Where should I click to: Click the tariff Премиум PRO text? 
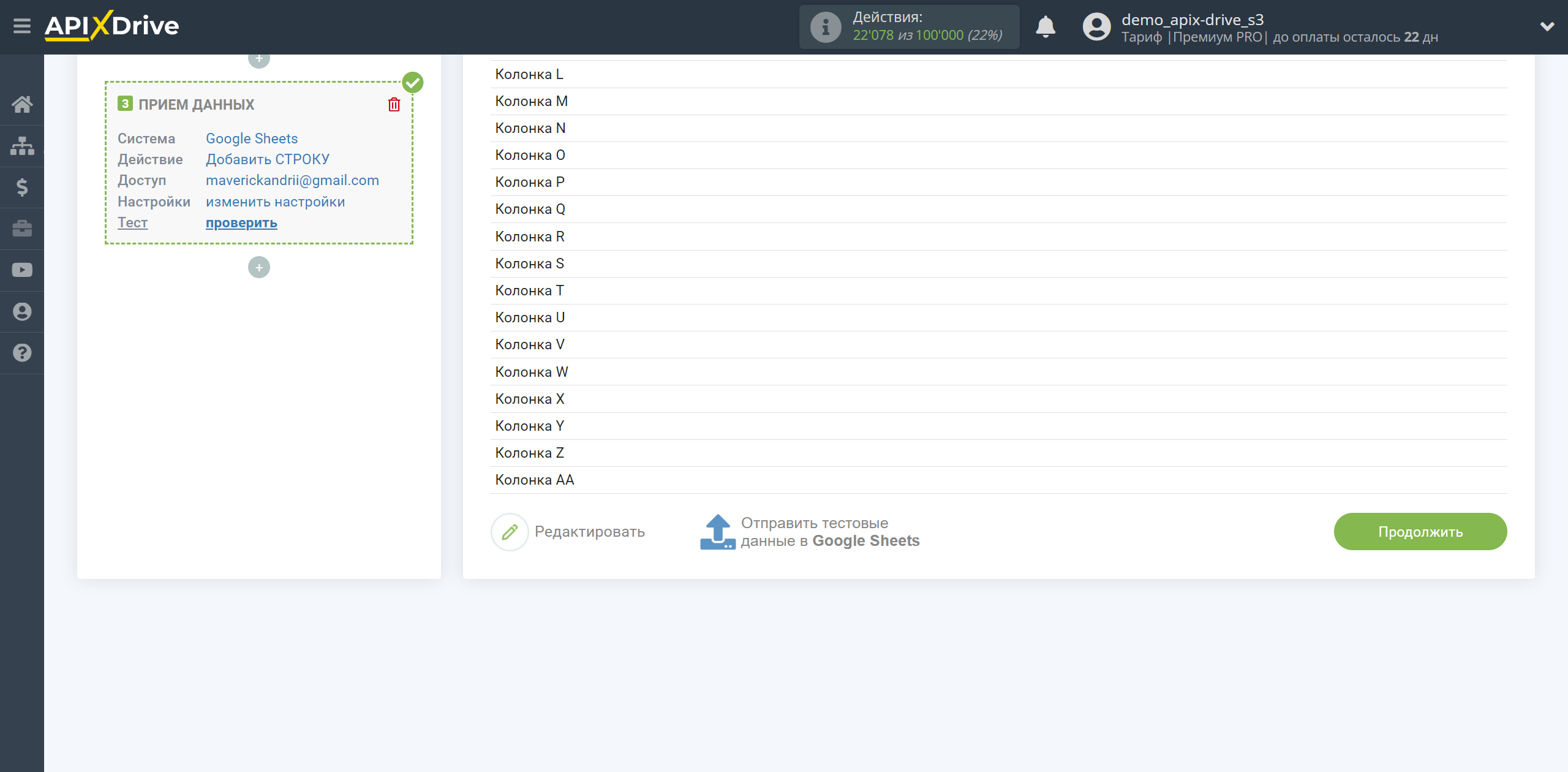(x=1218, y=37)
